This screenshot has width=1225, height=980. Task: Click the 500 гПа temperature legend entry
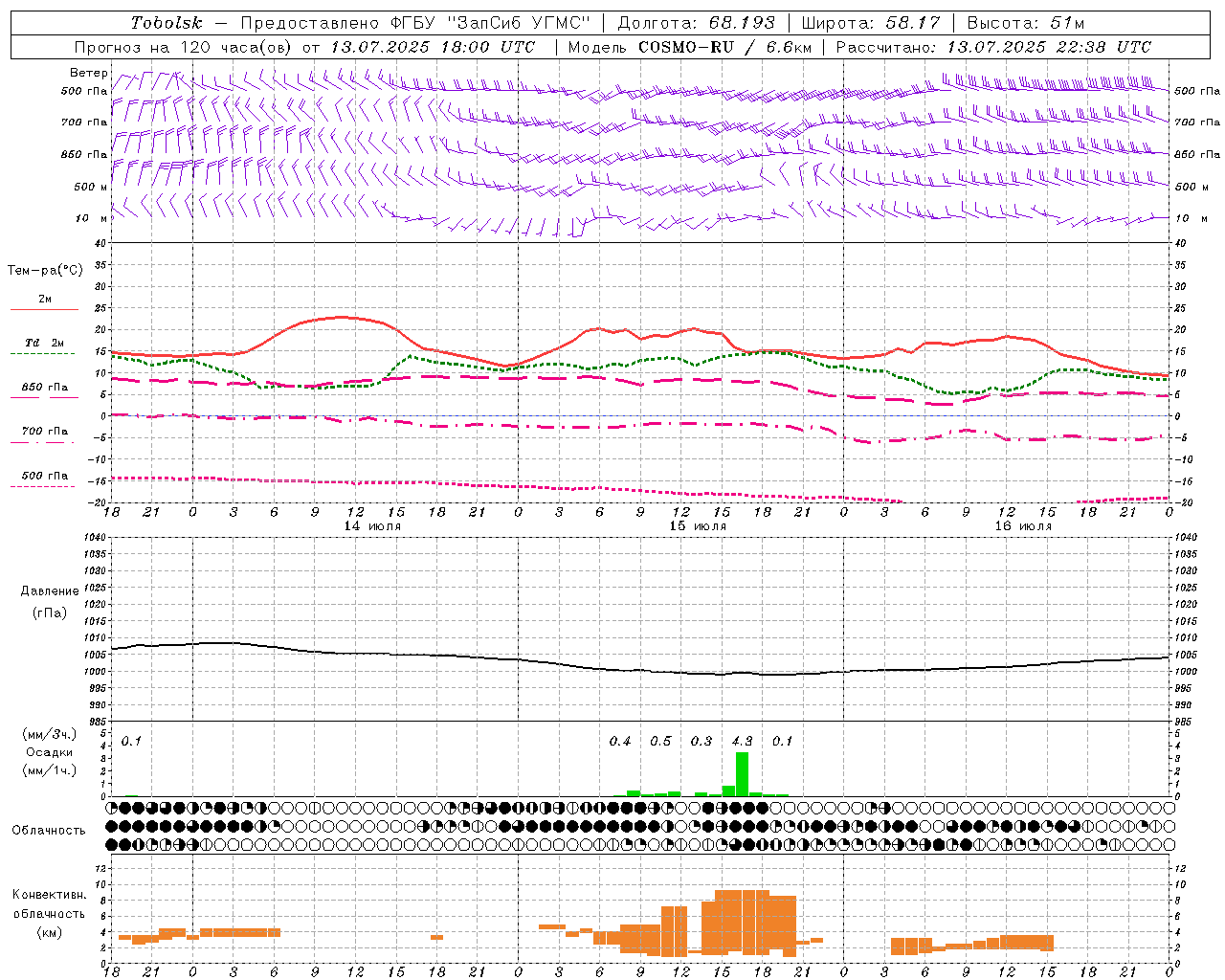coord(44,479)
